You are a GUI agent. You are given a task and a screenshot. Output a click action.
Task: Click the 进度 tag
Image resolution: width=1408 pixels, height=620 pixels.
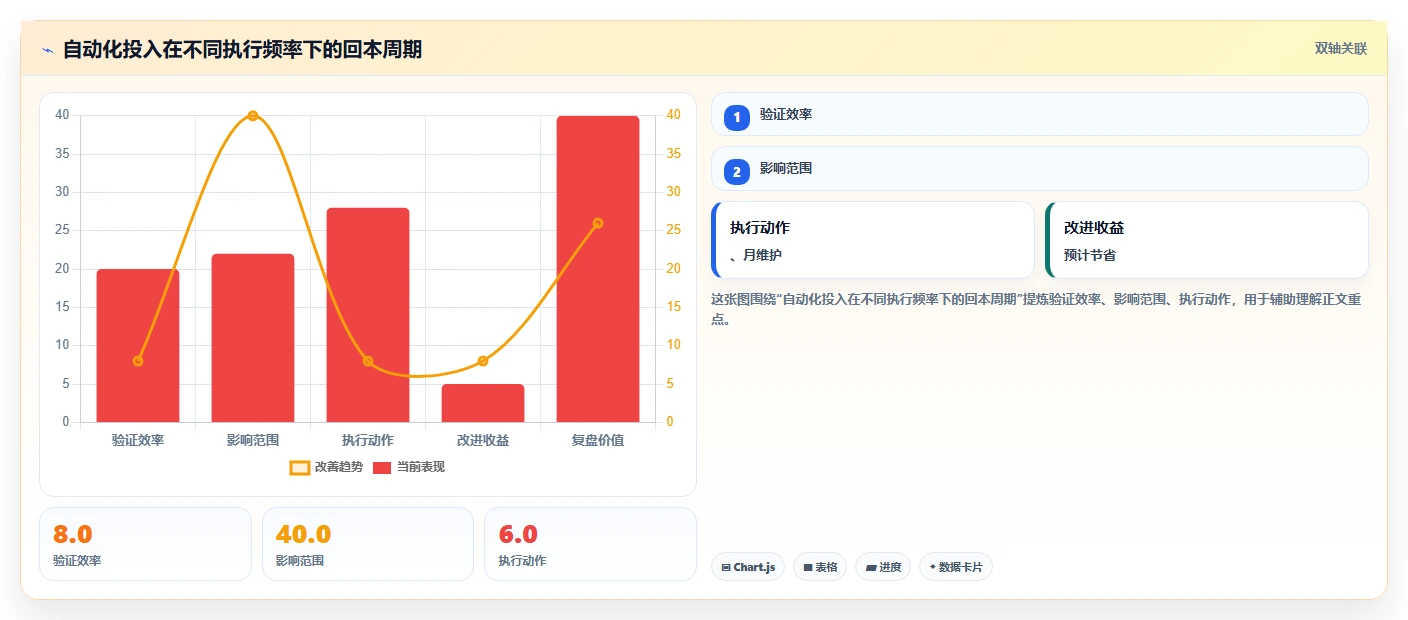[883, 567]
